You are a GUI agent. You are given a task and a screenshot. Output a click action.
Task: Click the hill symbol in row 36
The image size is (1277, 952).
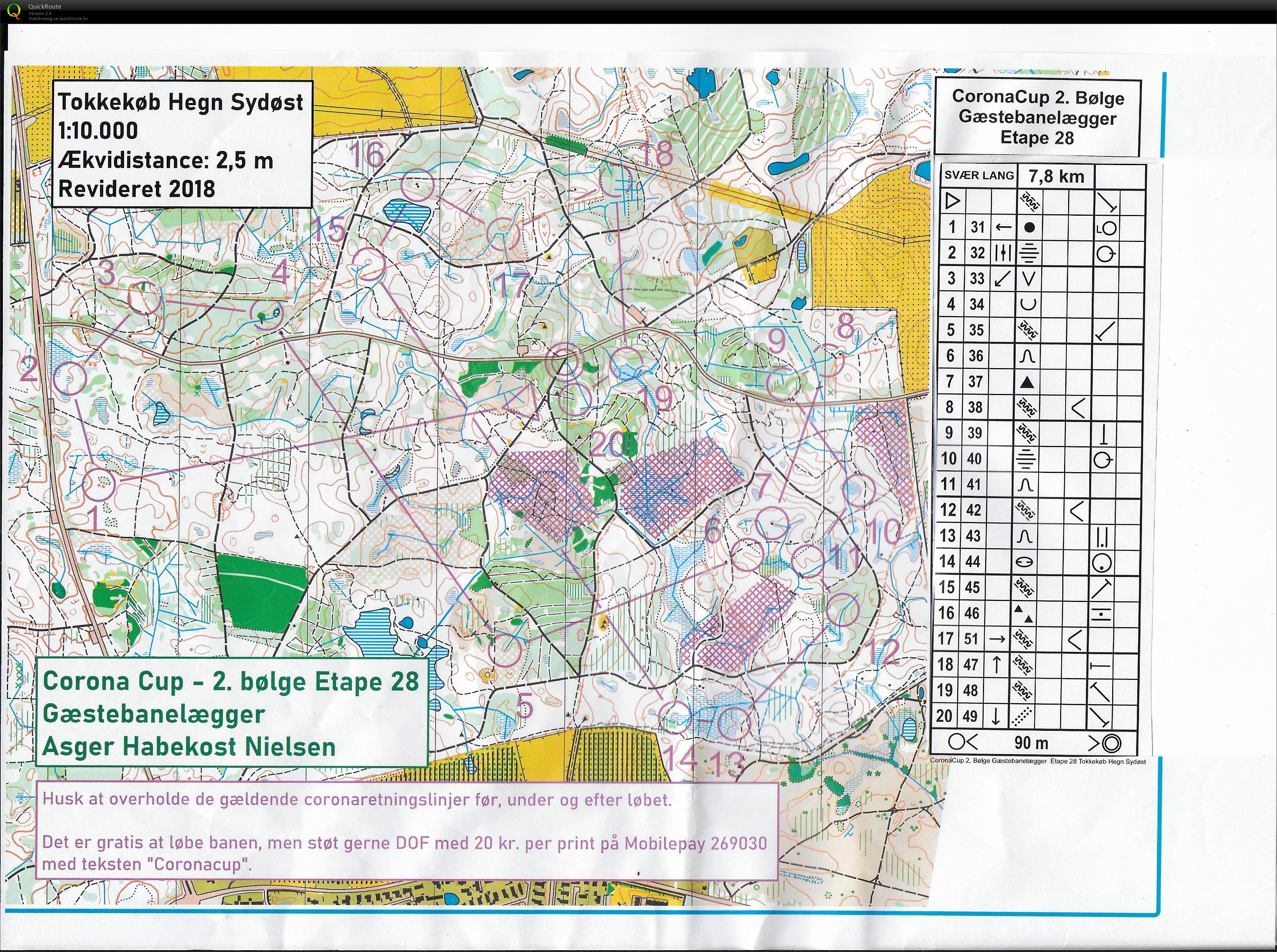pos(1027,356)
